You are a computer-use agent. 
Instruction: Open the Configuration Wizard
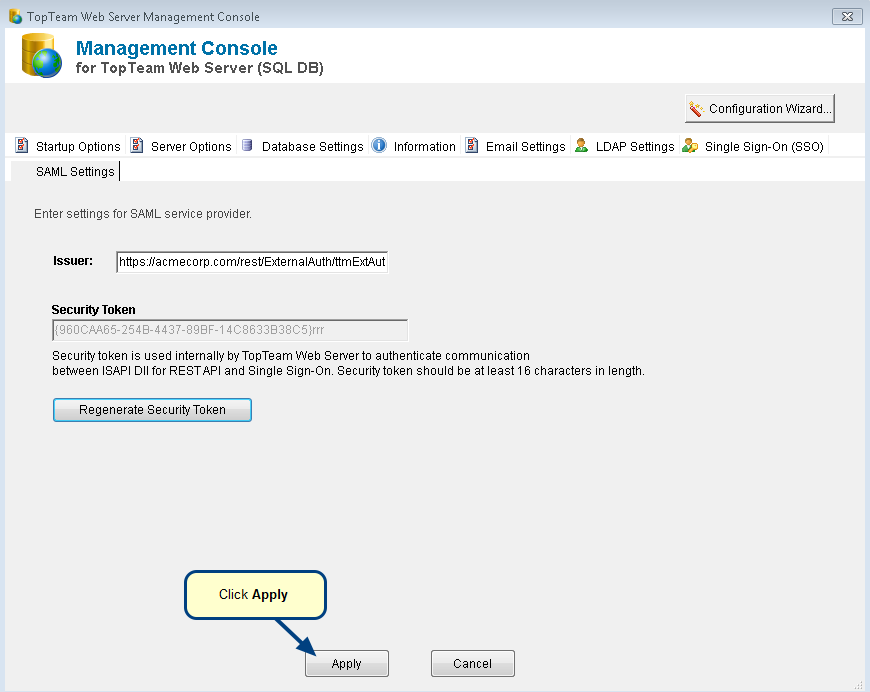pos(760,108)
